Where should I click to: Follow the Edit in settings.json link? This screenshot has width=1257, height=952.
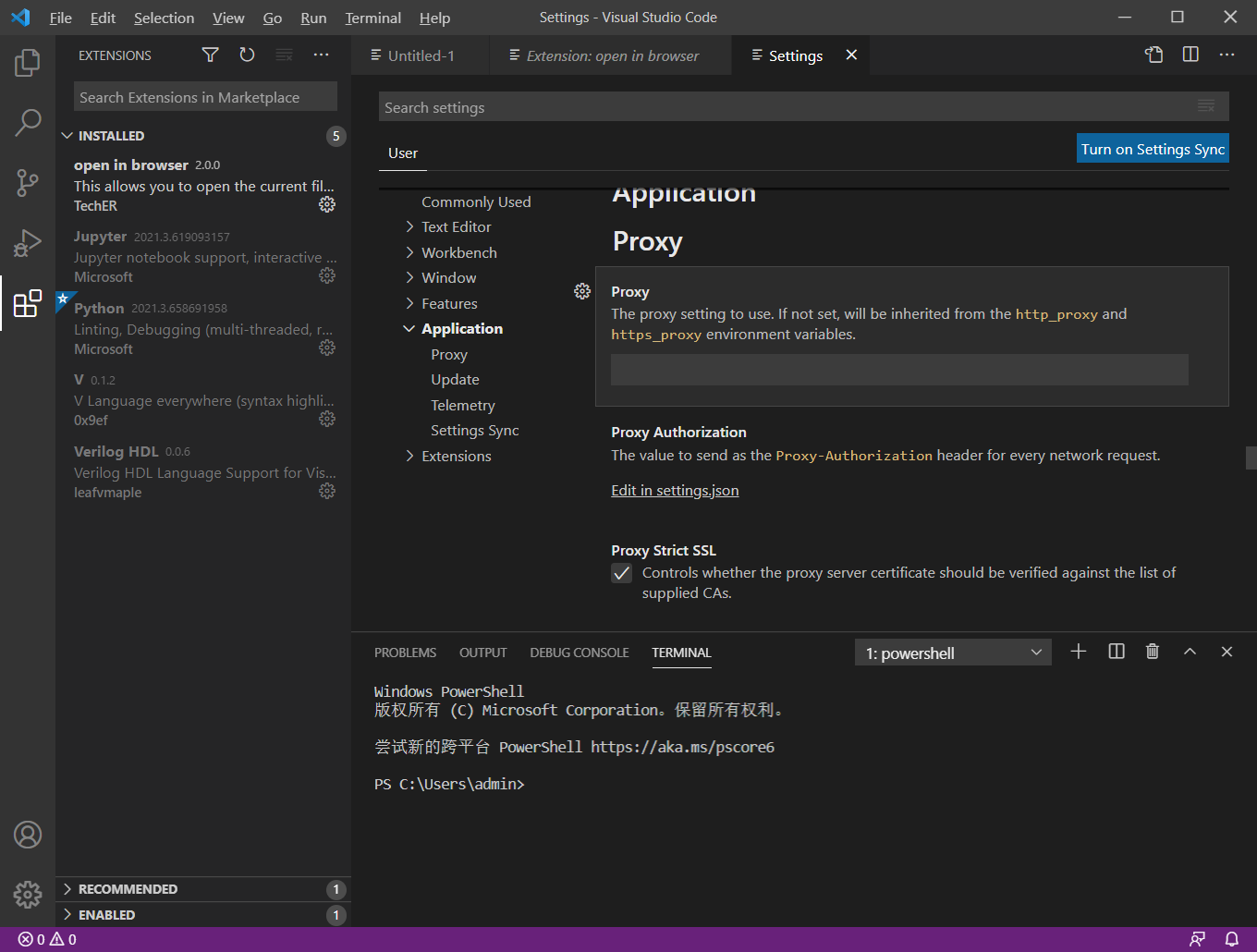point(675,491)
